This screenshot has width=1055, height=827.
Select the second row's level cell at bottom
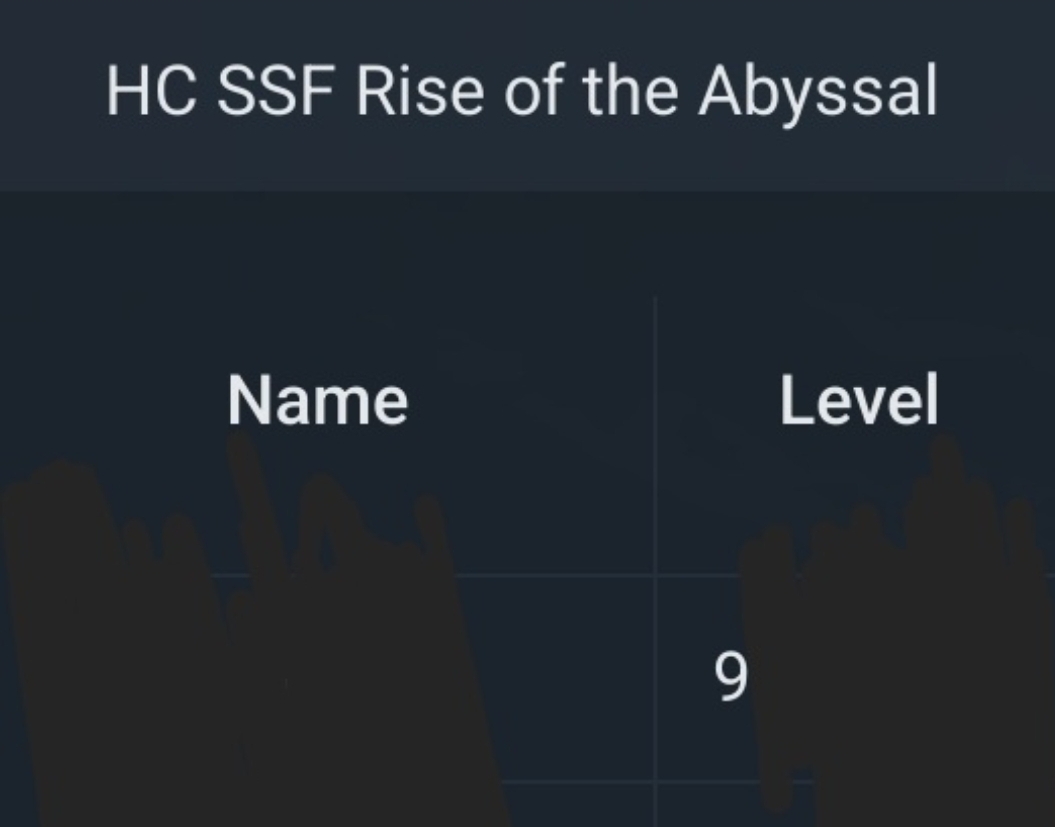[856, 805]
